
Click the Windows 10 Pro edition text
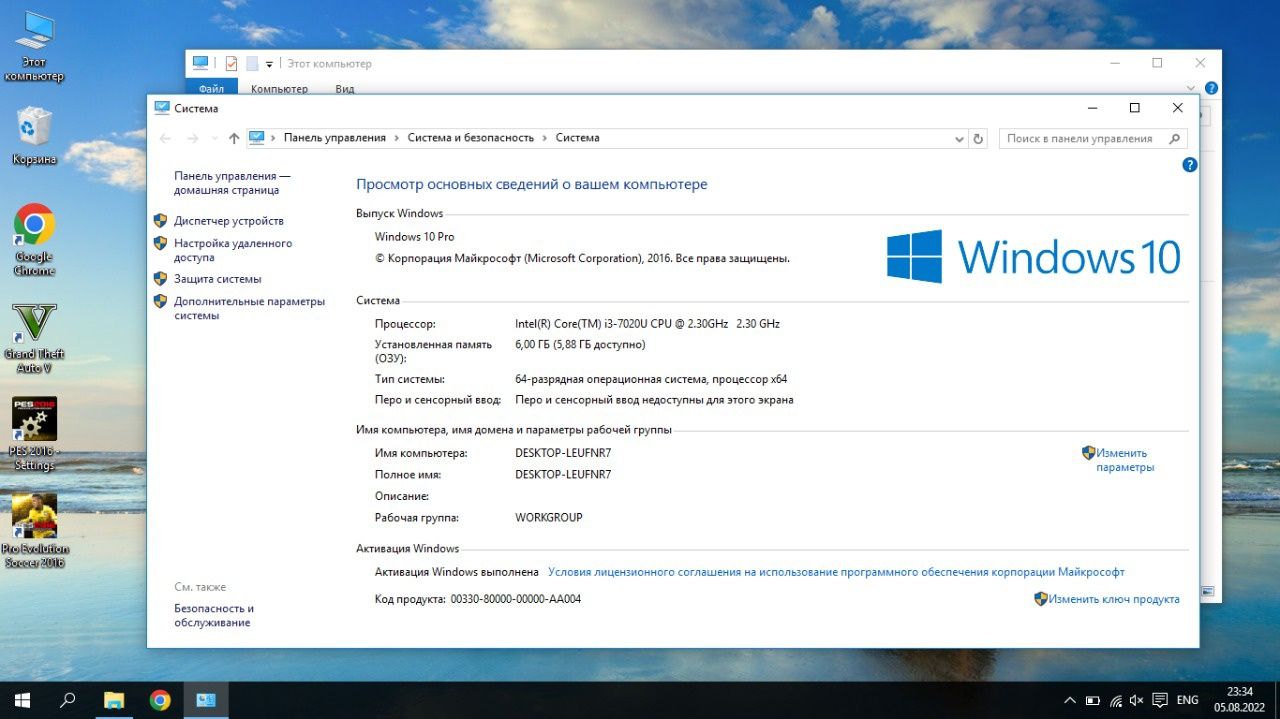414,237
